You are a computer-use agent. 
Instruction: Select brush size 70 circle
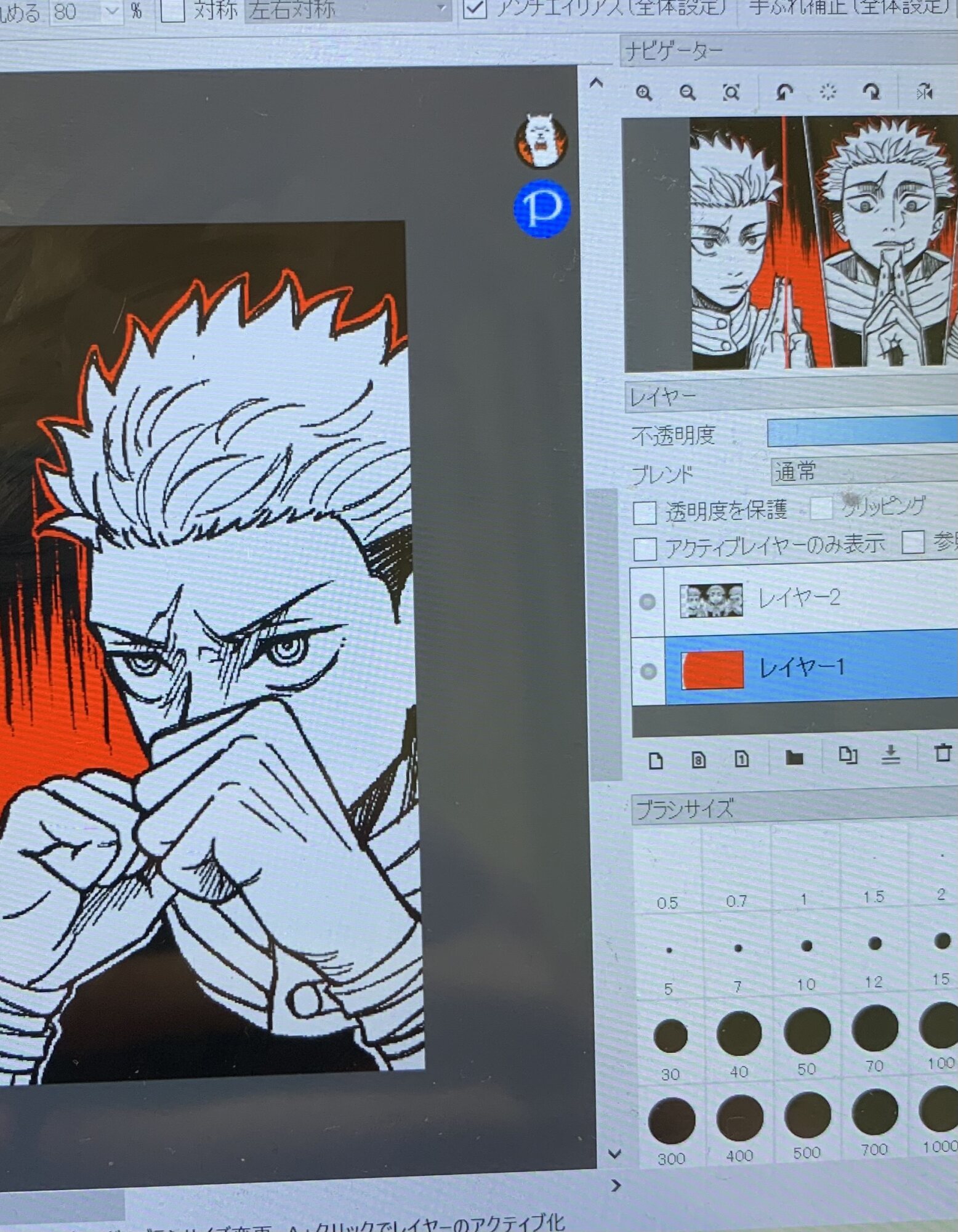point(874,1027)
